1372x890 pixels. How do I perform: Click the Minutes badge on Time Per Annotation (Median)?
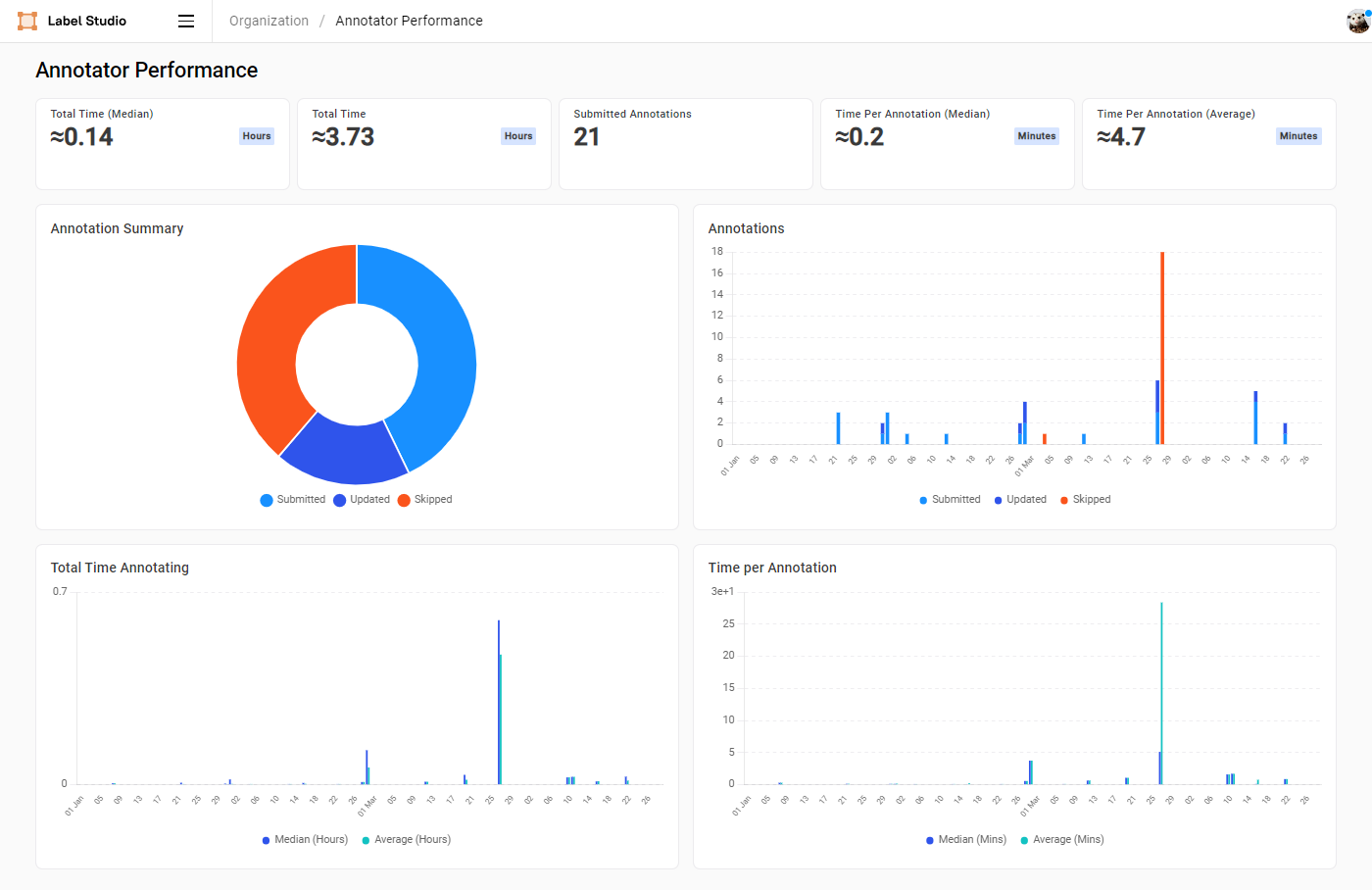tap(1036, 136)
